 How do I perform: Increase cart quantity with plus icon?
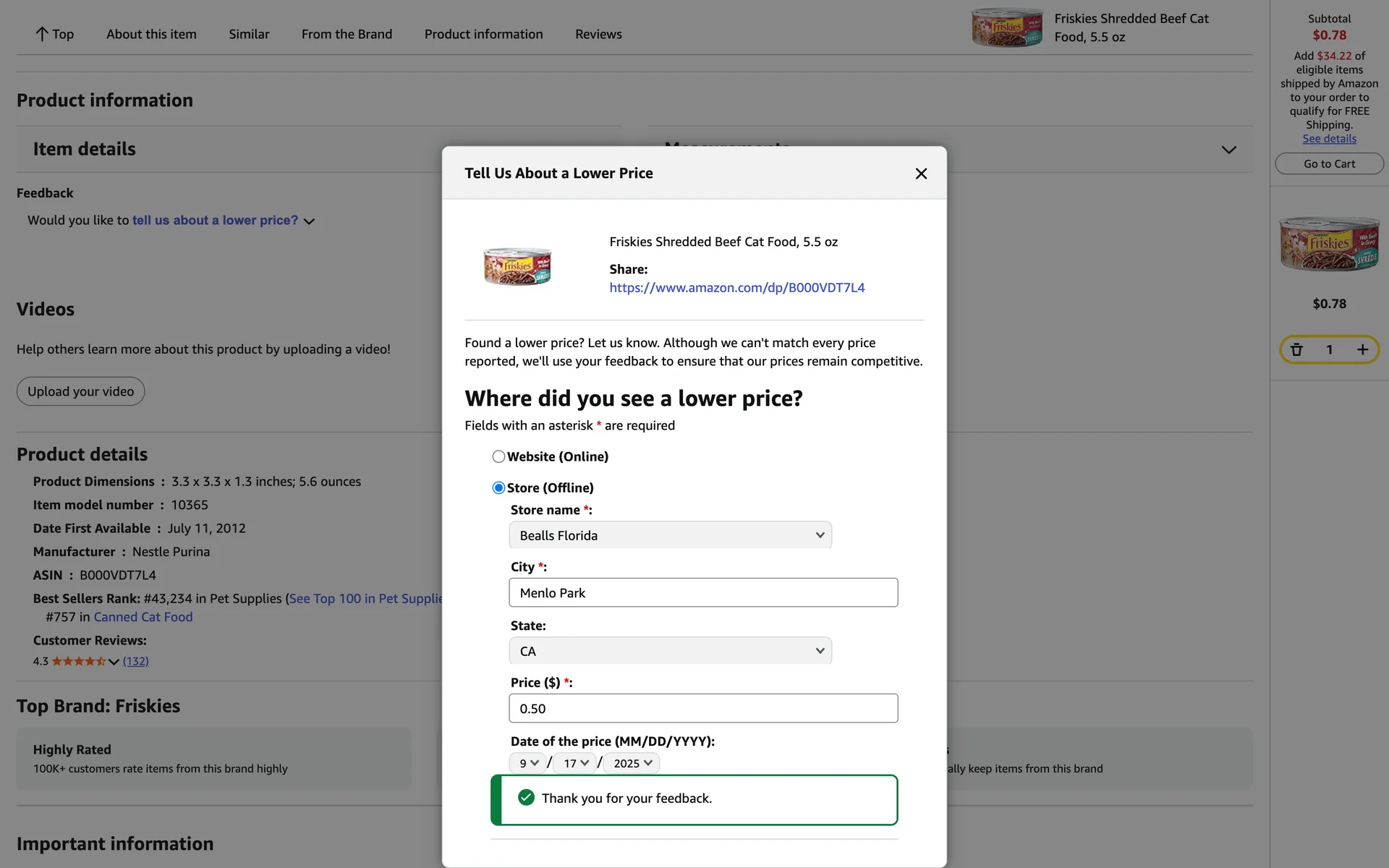[x=1362, y=350]
